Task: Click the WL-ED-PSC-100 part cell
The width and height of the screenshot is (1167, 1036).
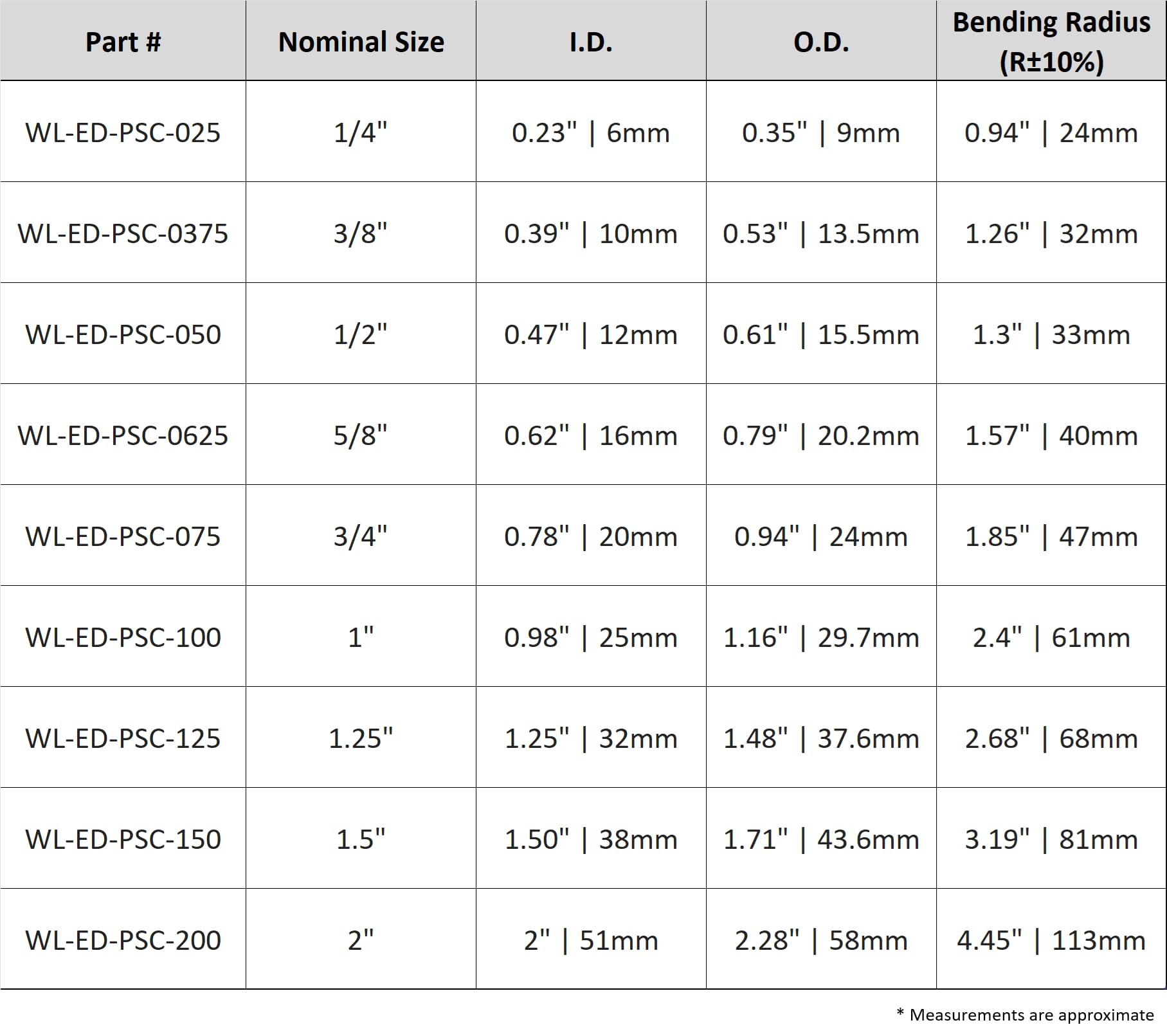Action: (123, 637)
